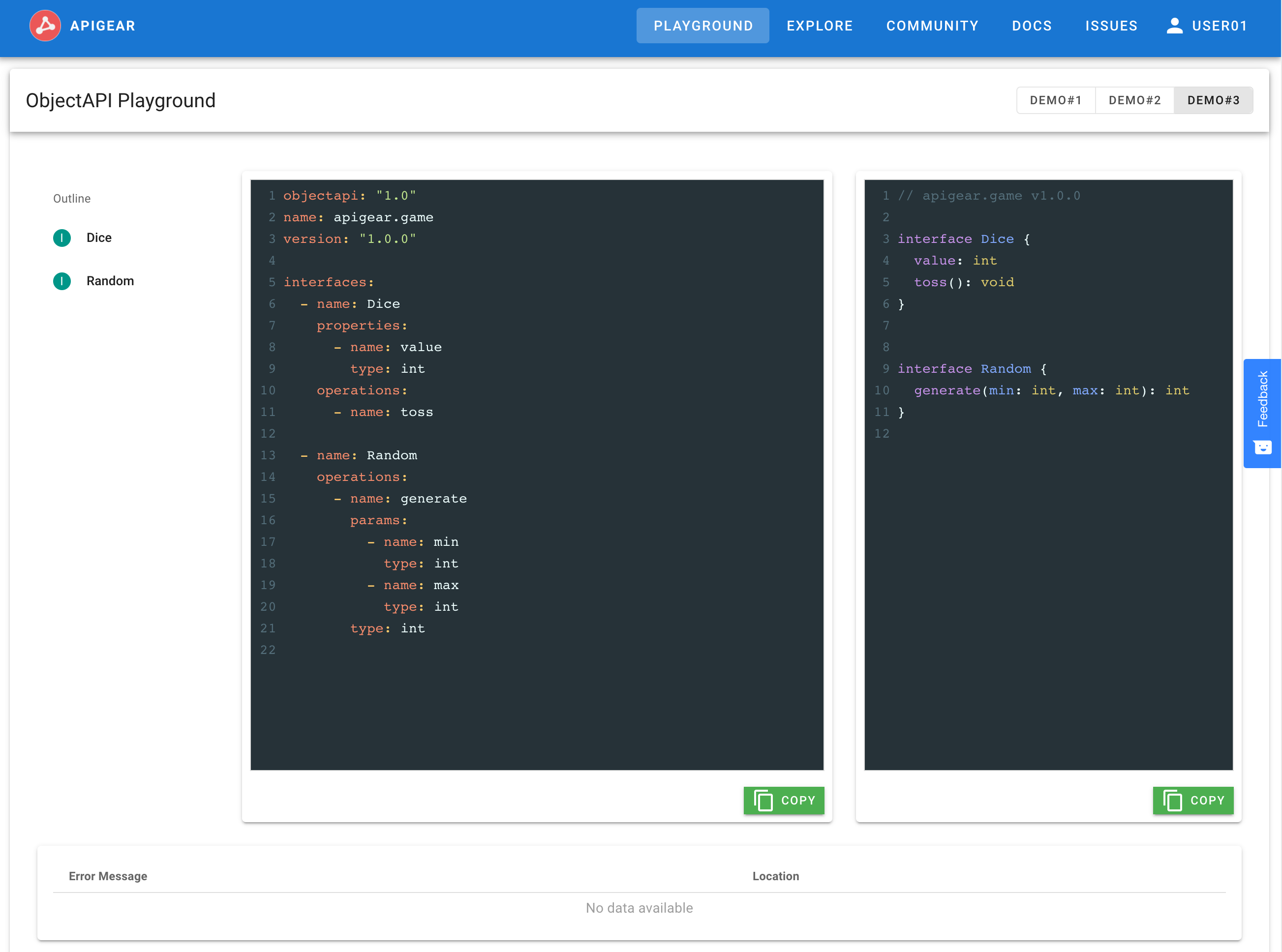Click the '- name: generate' YAML line
This screenshot has width=1282, height=952.
(400, 499)
